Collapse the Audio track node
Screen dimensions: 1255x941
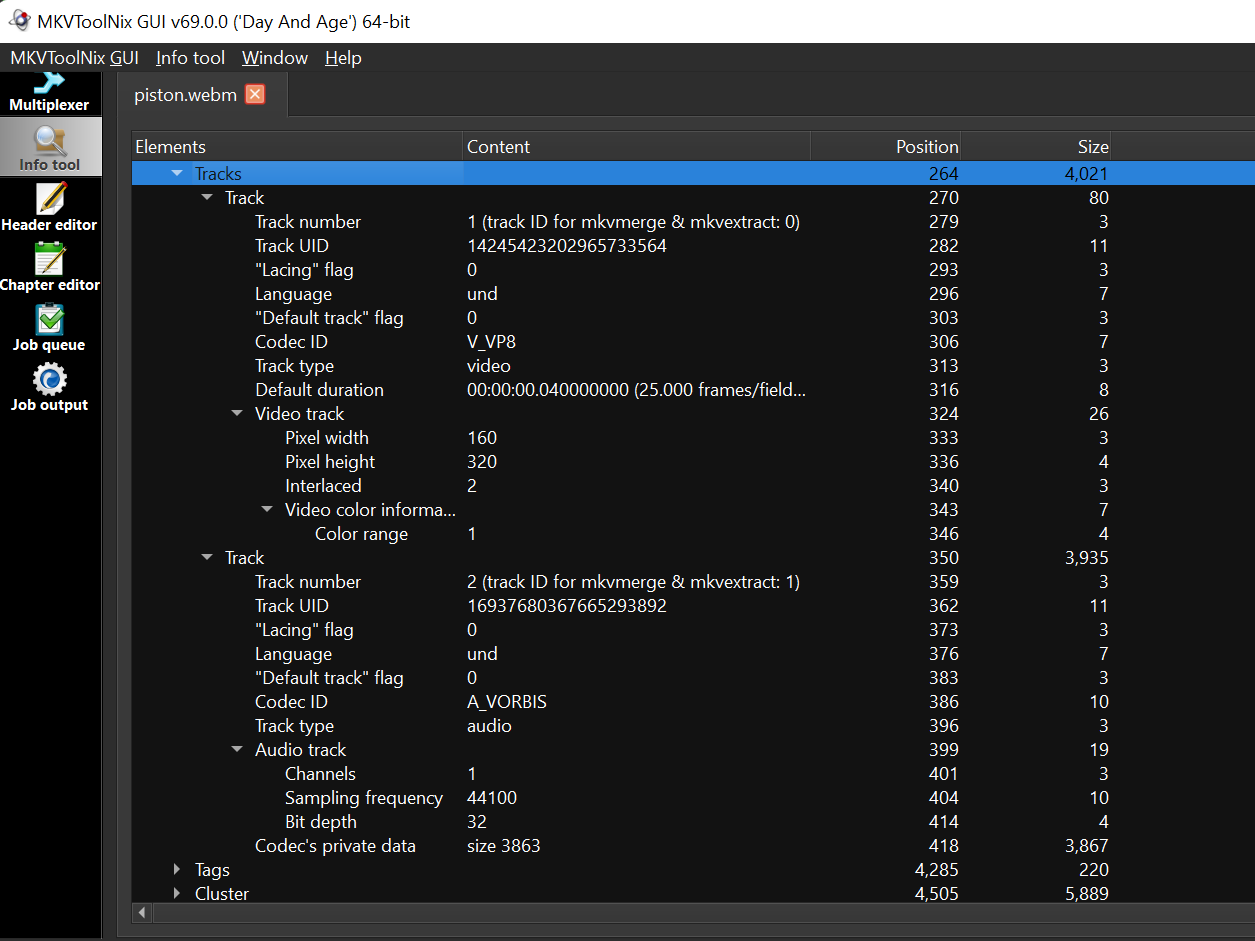237,750
